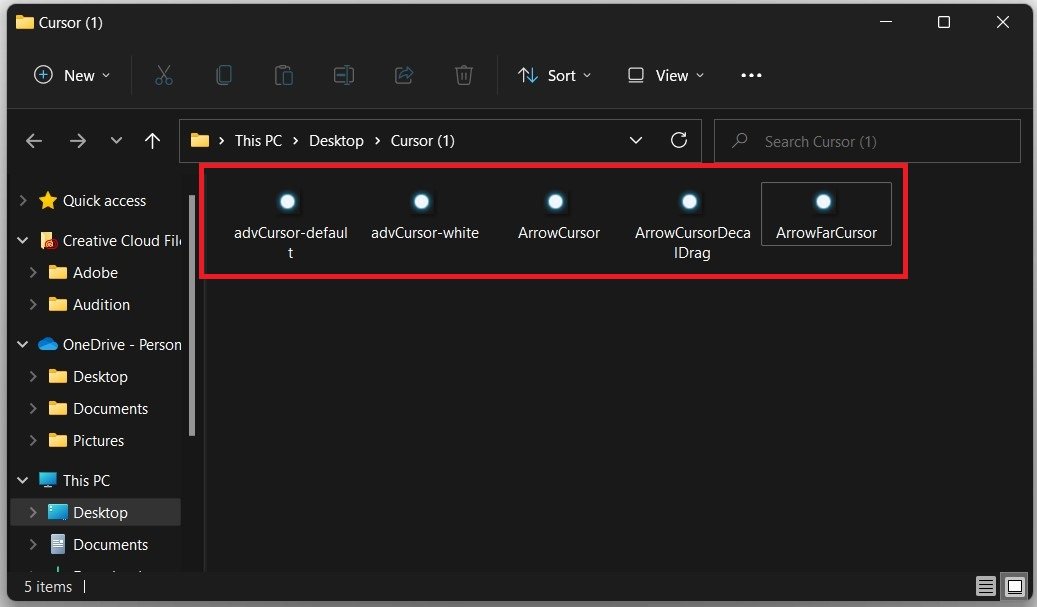Screen dimensions: 1037x607
Task: Open the Sort menu
Action: (x=555, y=74)
